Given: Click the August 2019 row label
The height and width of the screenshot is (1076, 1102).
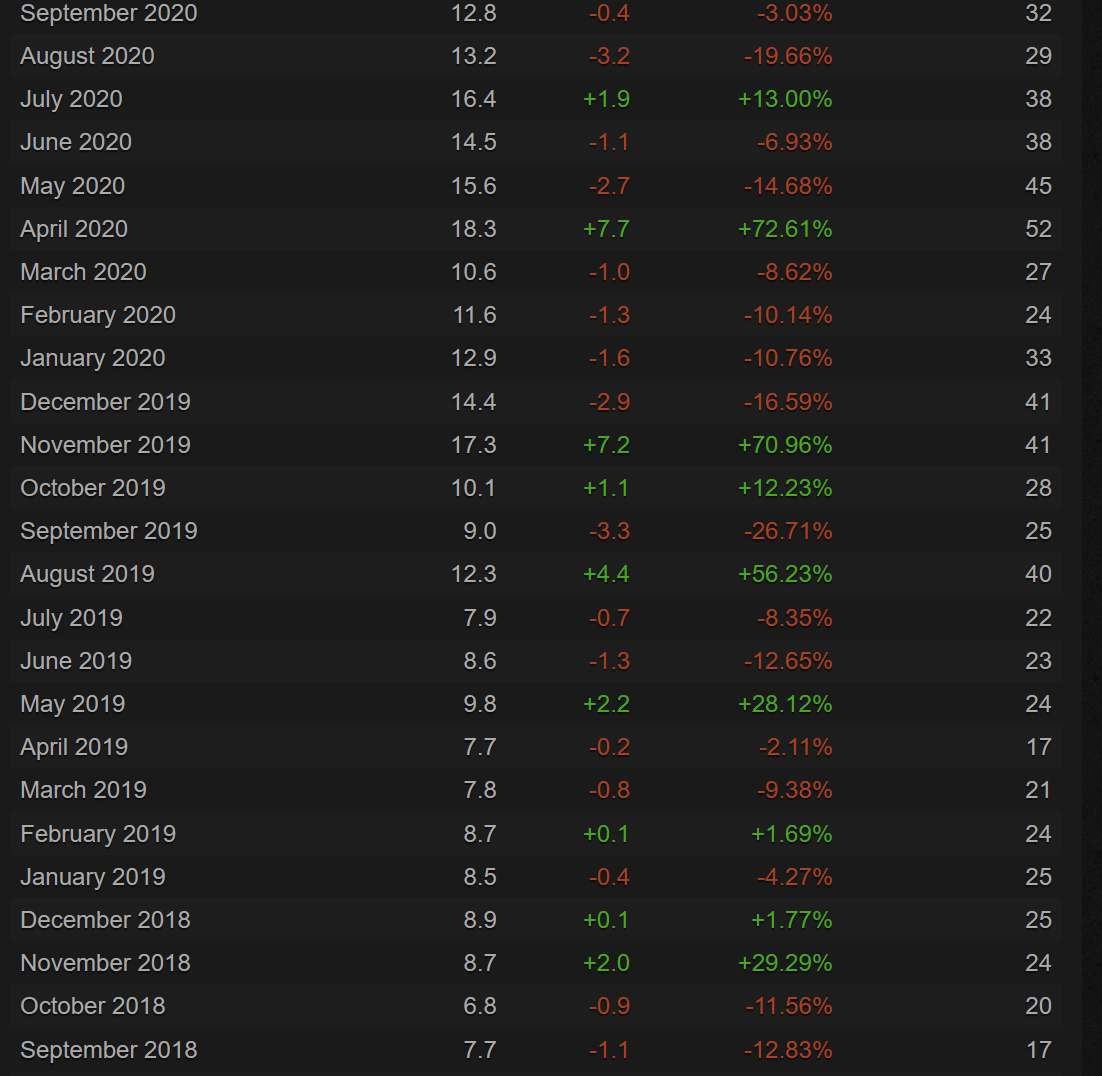Looking at the screenshot, I should point(87,574).
